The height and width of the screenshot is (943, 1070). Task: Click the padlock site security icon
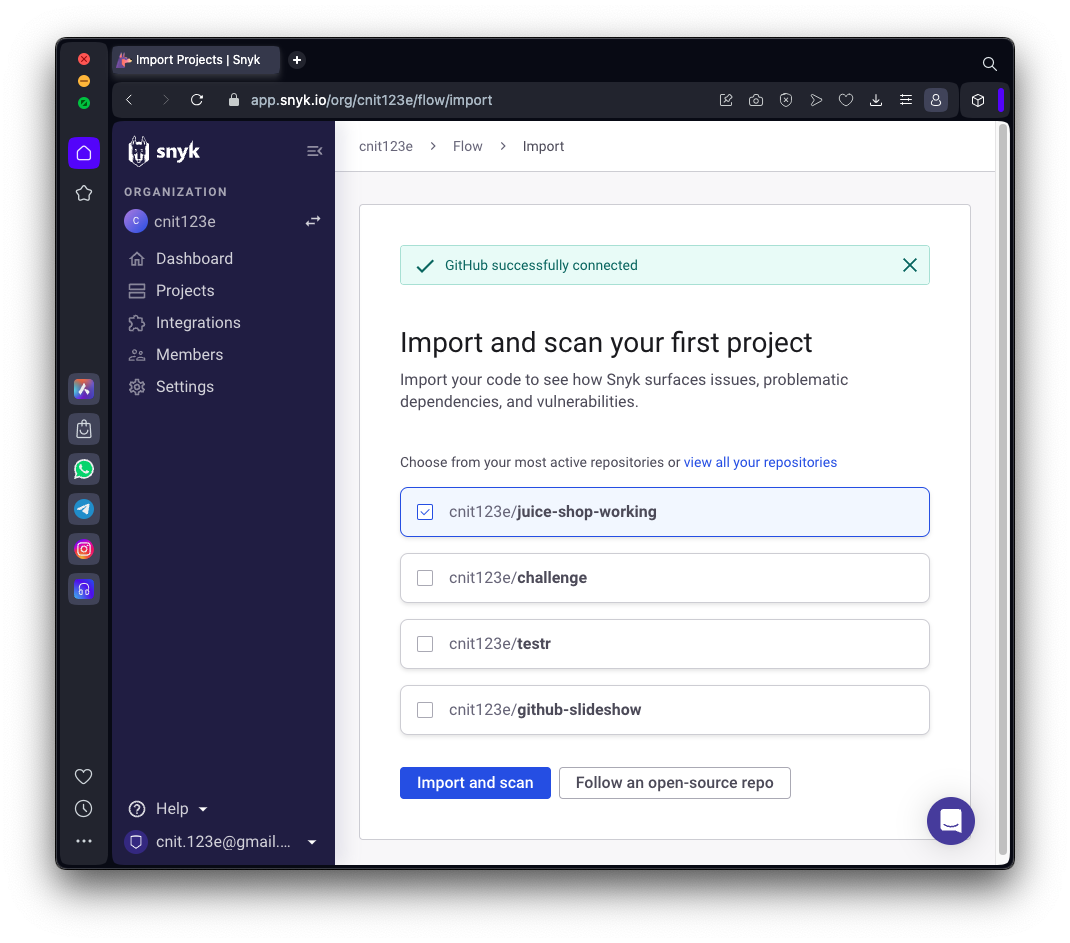click(234, 100)
